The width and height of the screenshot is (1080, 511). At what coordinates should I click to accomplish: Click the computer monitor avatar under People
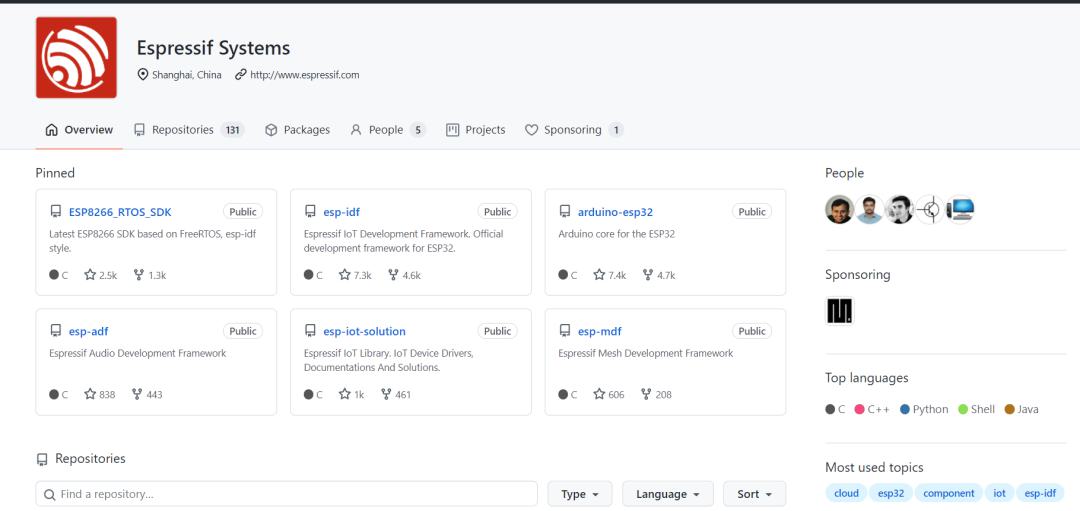(x=960, y=209)
